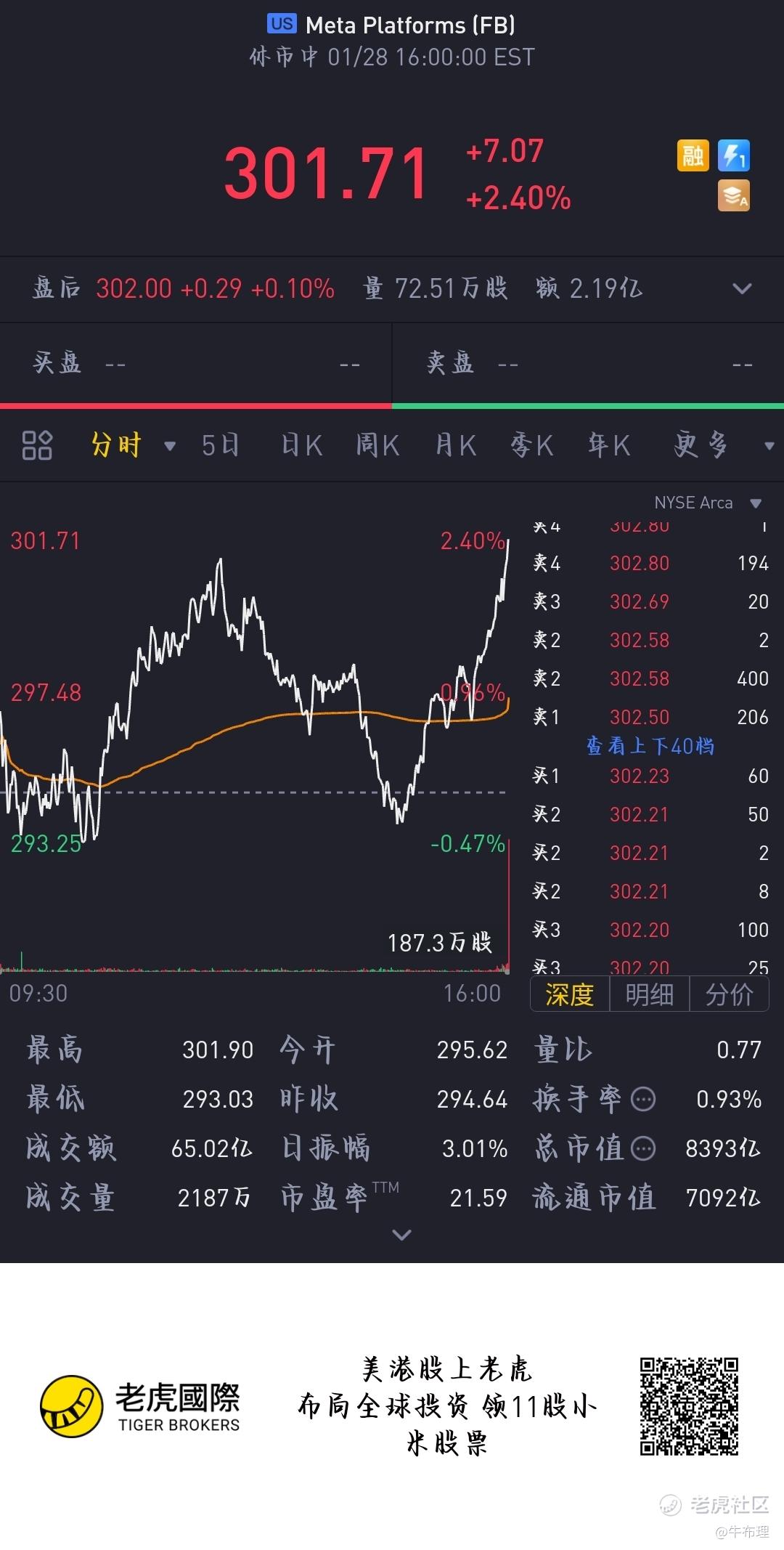Image resolution: width=784 pixels, height=1550 pixels.
Task: Tap the Tiger Brokers logo
Action: click(x=139, y=1405)
